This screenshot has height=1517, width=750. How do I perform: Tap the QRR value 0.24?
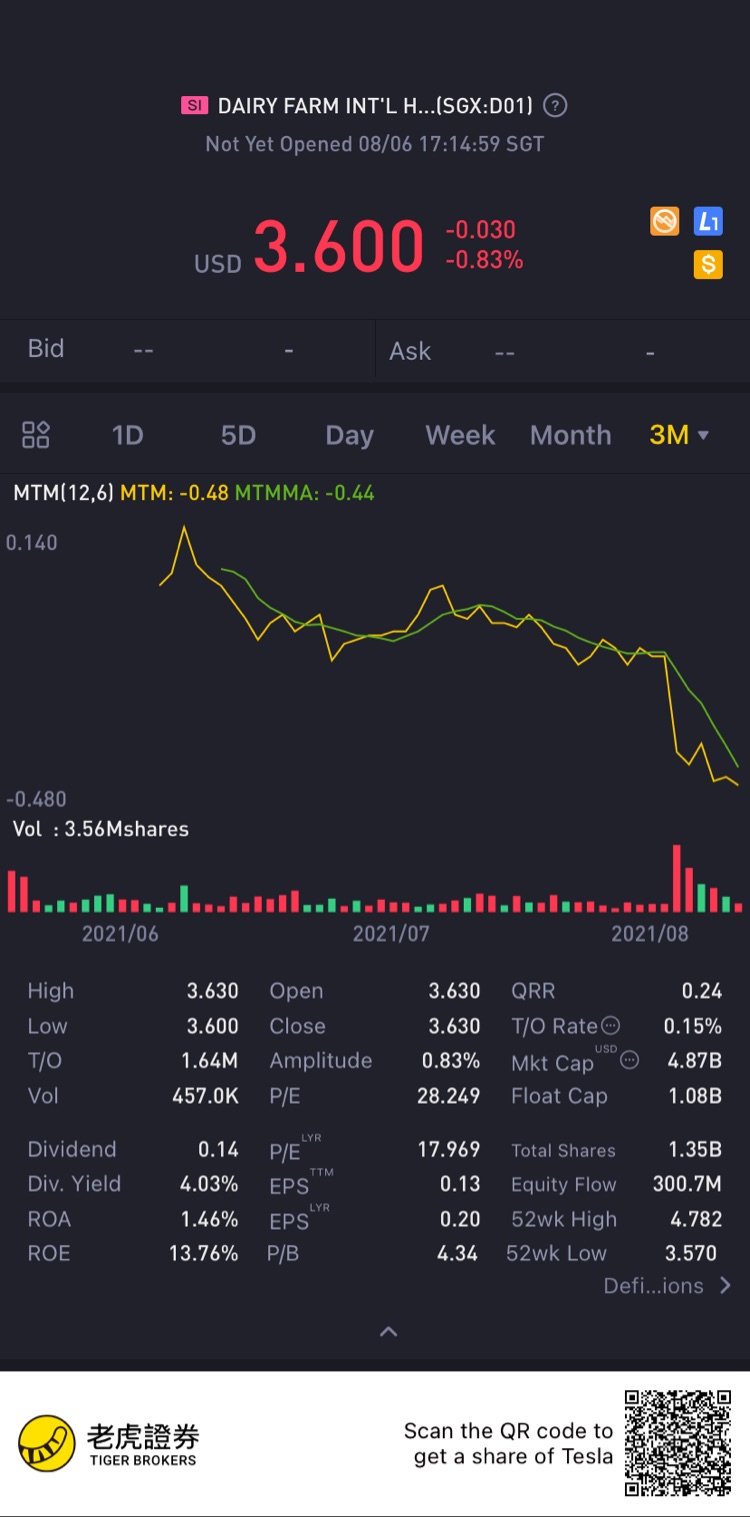702,991
